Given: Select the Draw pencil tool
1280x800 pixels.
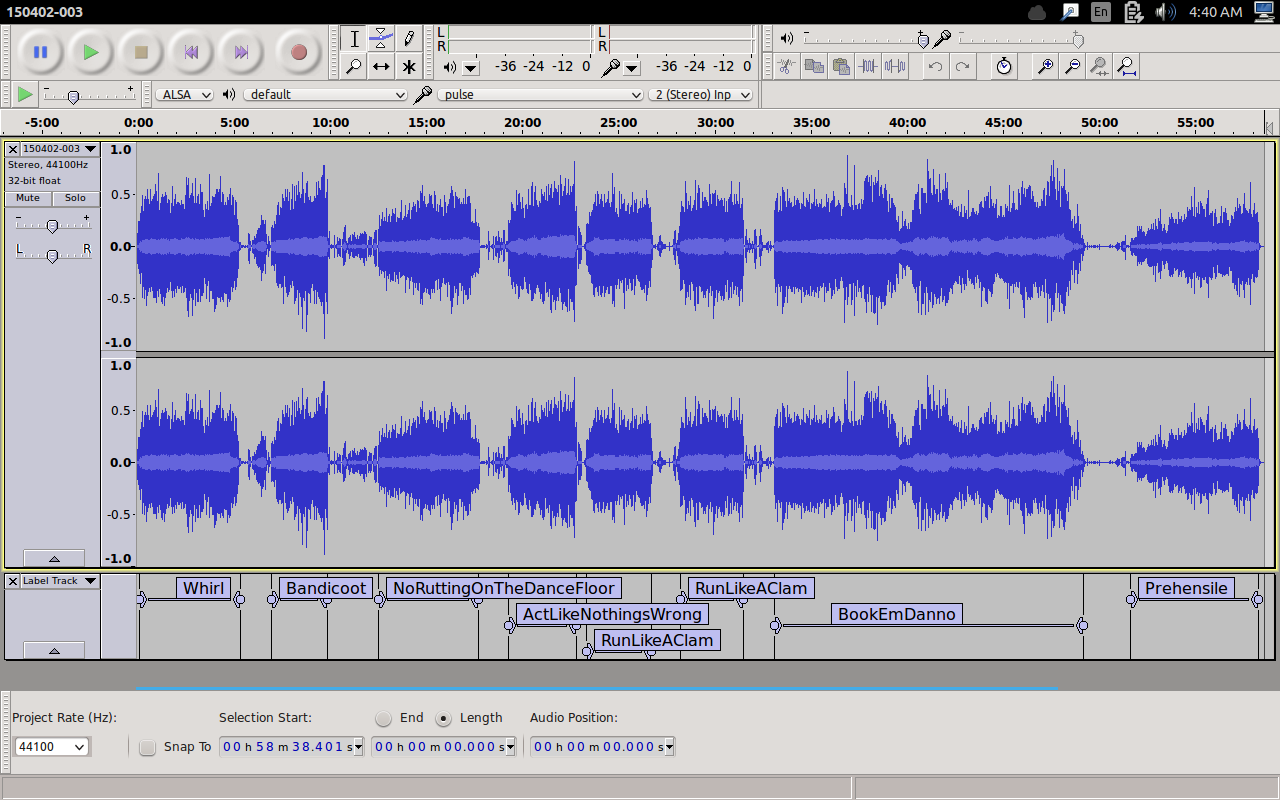Looking at the screenshot, I should [409, 39].
